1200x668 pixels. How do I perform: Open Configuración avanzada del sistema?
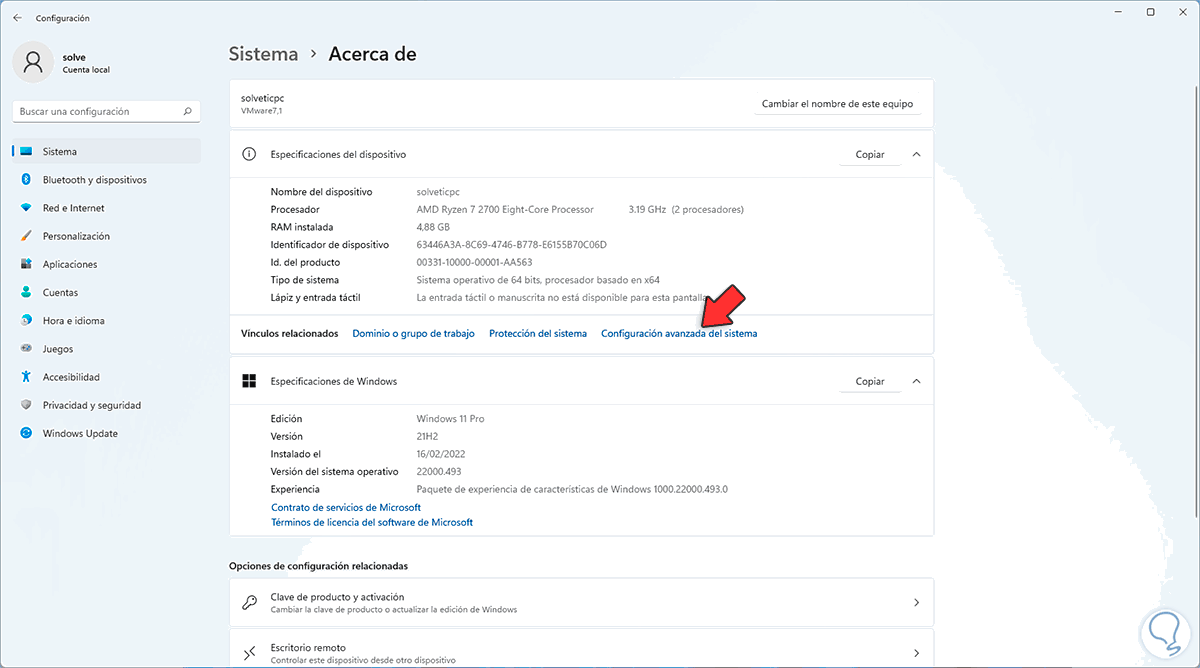click(x=679, y=334)
